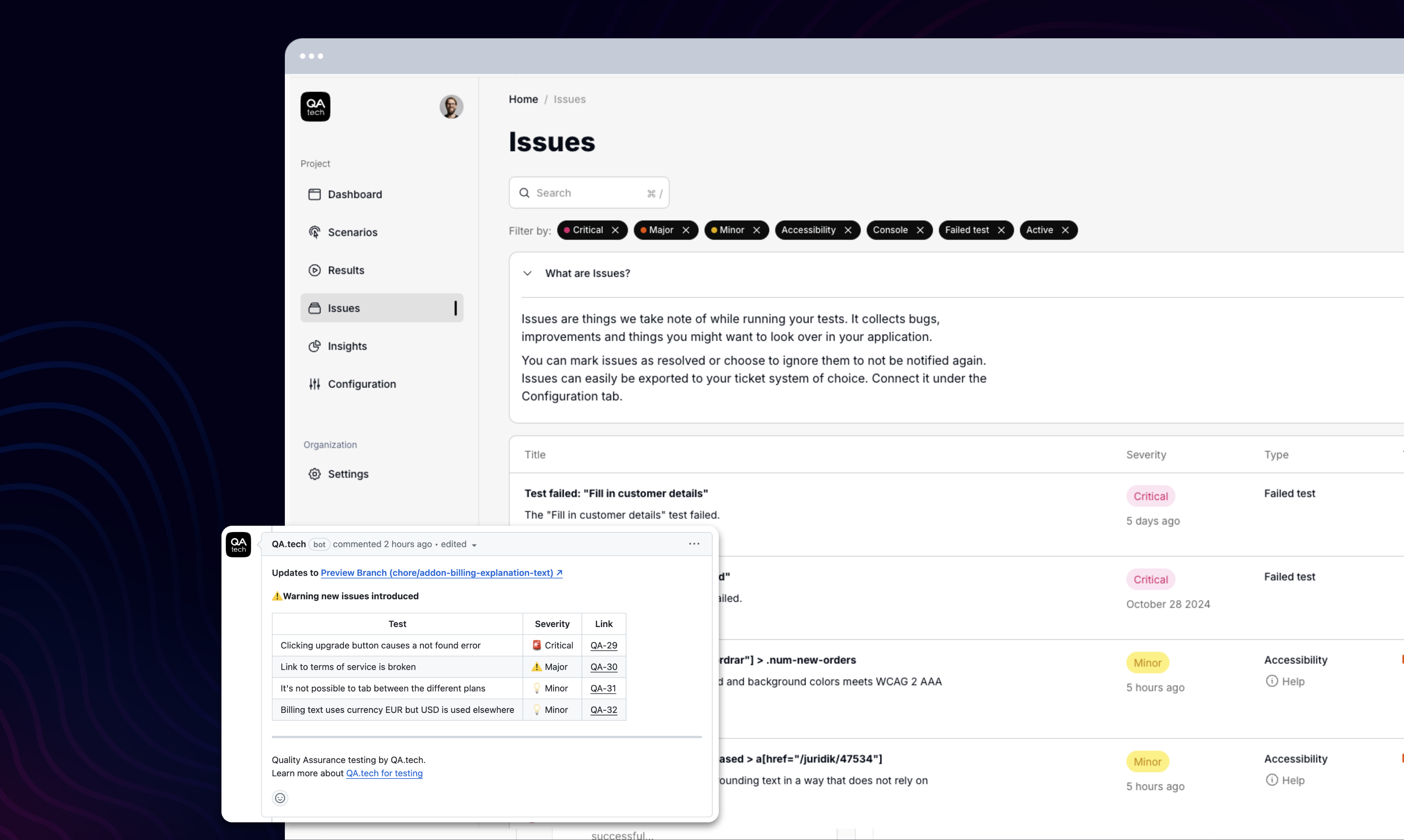The image size is (1404, 840).
Task: Click the QA tech logo in sidebar
Action: (315, 106)
